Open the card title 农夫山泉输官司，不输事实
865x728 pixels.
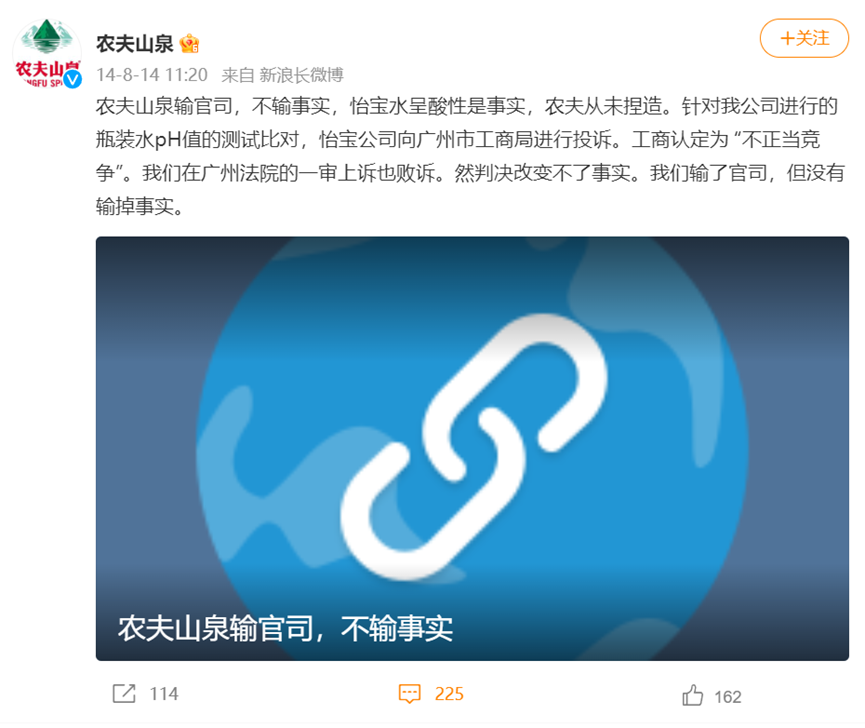(285, 628)
